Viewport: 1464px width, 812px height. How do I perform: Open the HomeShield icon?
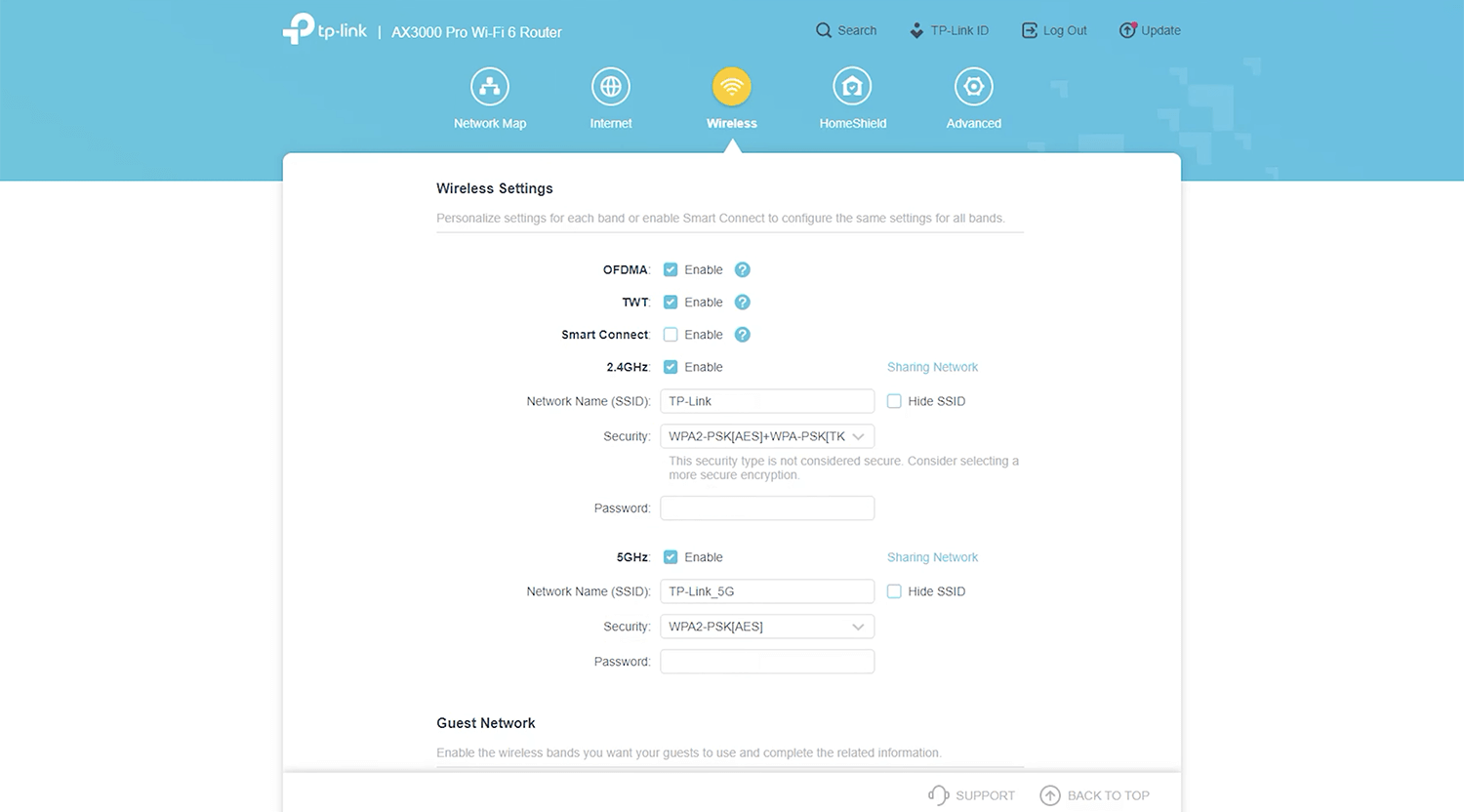852,87
